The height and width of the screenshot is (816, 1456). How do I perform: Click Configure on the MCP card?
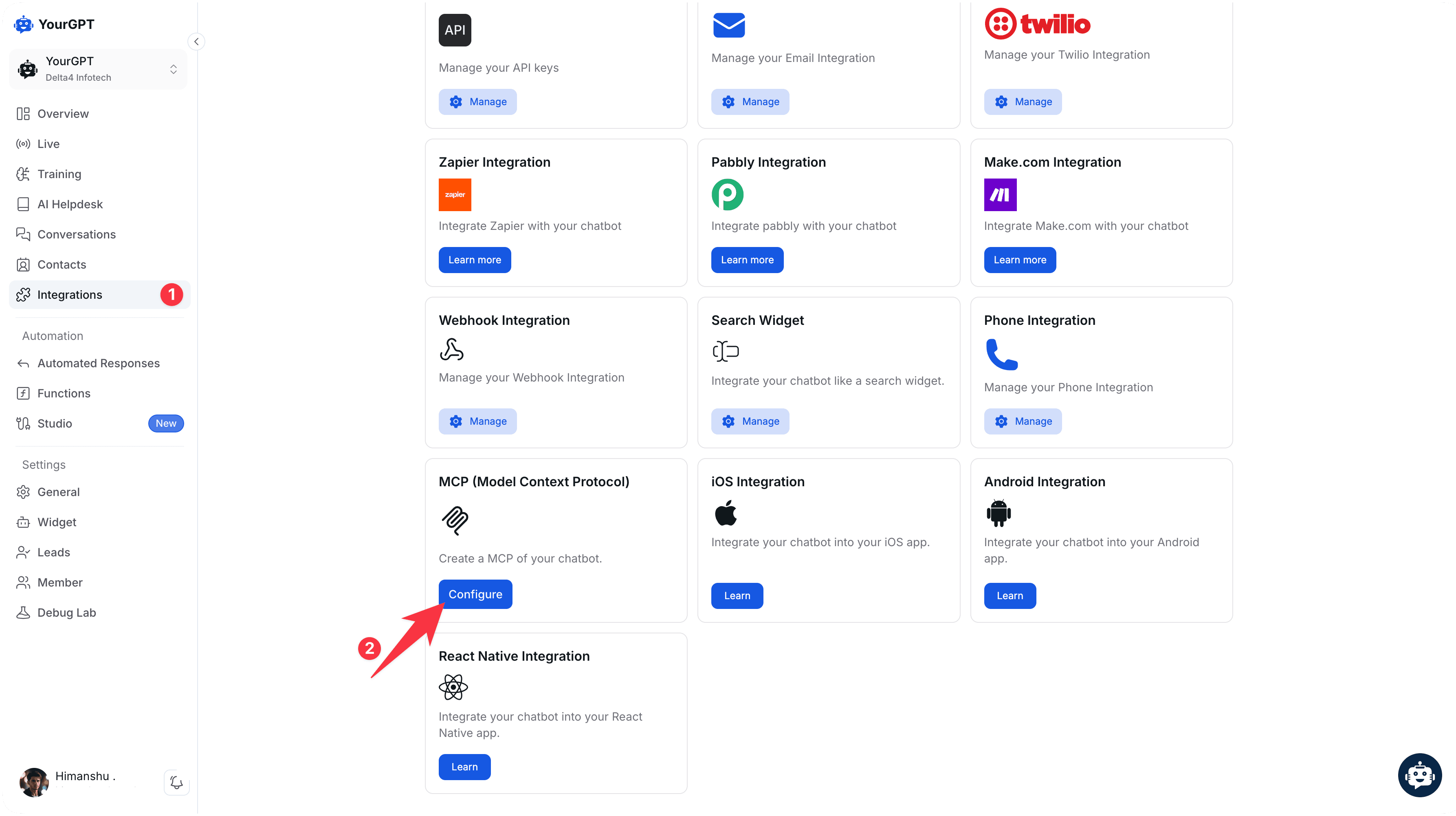click(x=475, y=594)
